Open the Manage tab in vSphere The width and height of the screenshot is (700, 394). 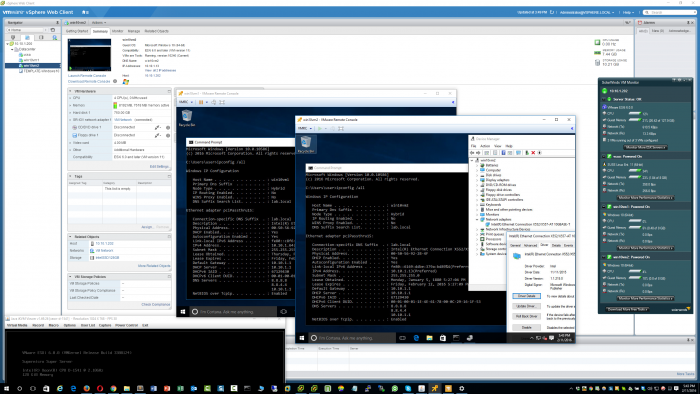pyautogui.click(x=134, y=31)
